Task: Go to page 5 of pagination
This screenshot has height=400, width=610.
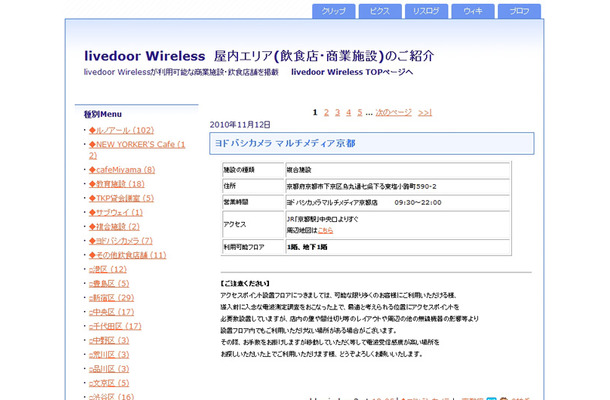Action: coord(360,112)
